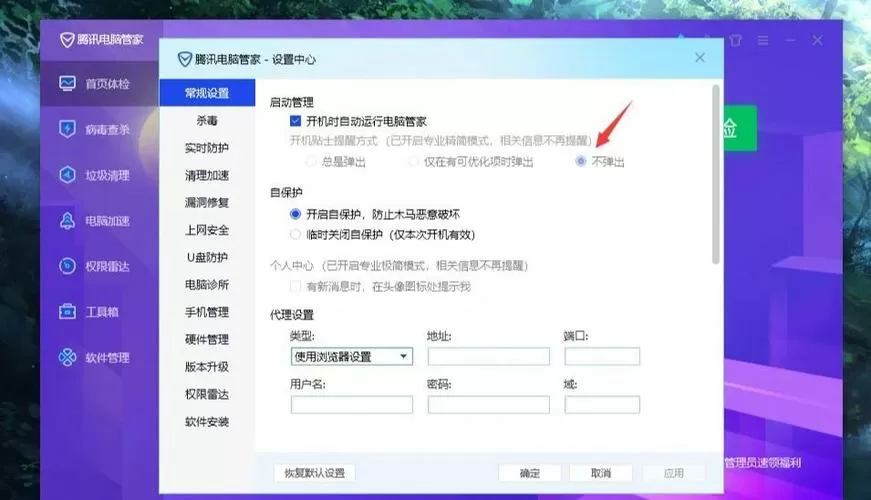Close the 设置中心 dialog

[x=700, y=58]
